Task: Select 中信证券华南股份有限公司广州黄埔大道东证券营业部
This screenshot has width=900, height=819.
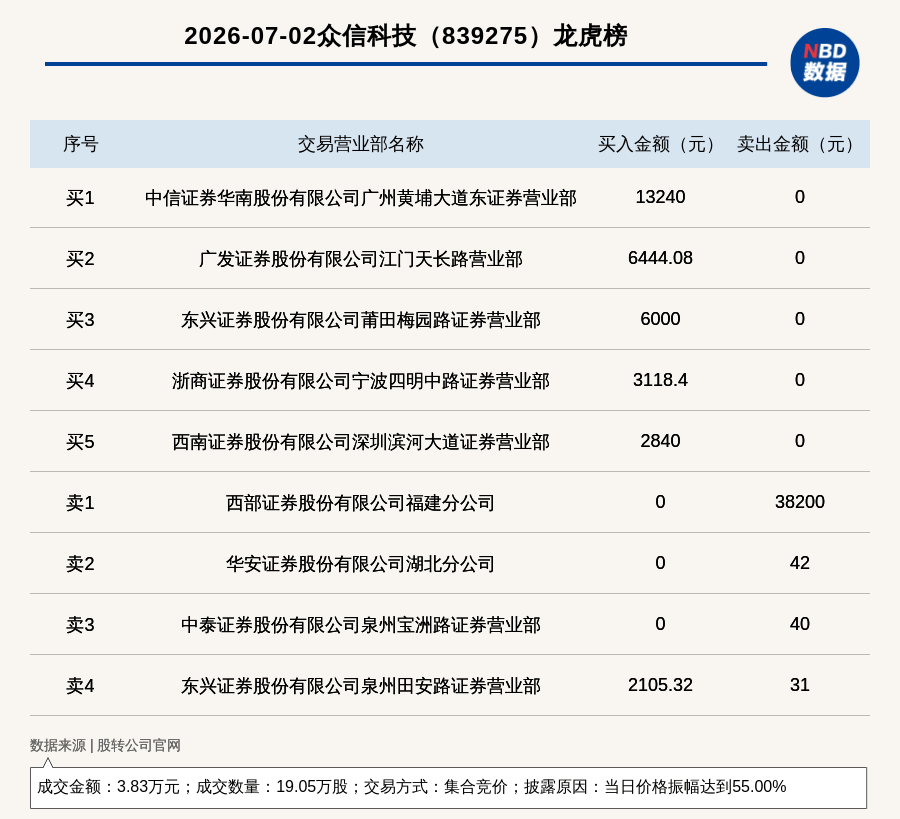Action: pyautogui.click(x=360, y=198)
